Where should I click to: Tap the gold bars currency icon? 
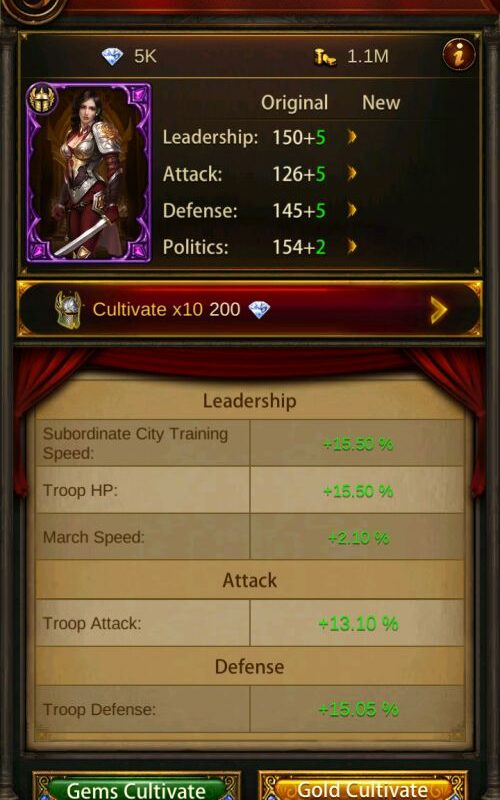coord(325,57)
